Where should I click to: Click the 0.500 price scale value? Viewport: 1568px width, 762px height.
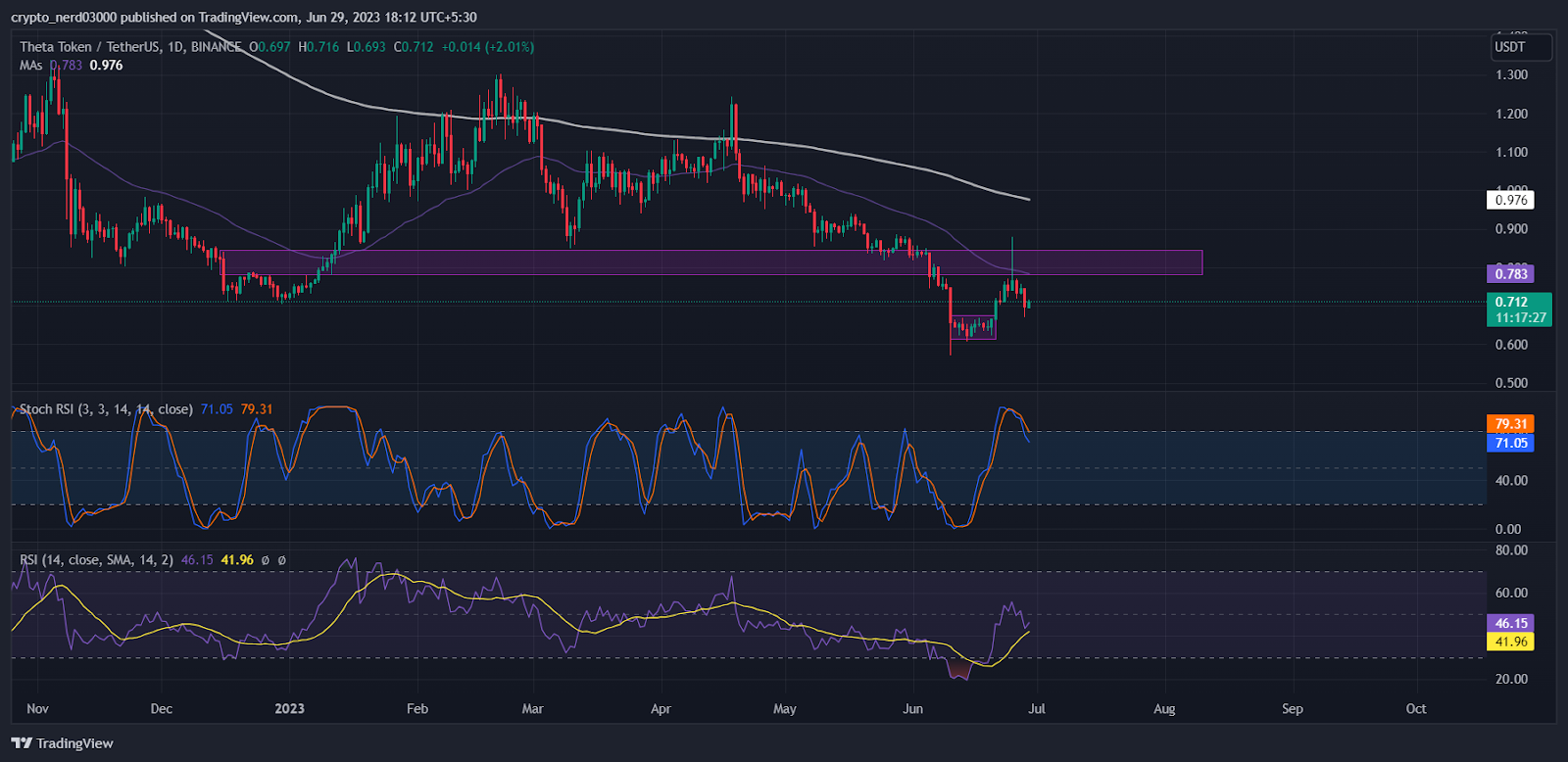(1511, 383)
